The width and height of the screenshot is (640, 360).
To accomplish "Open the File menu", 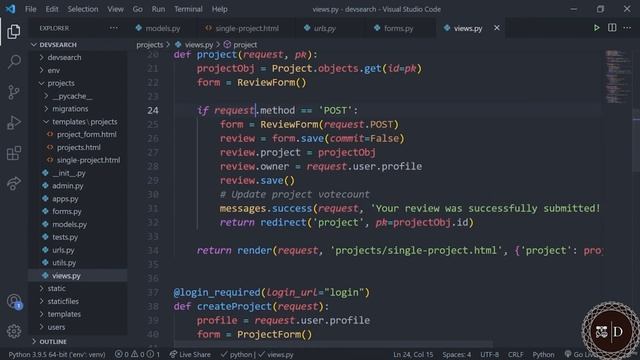I will [x=31, y=9].
